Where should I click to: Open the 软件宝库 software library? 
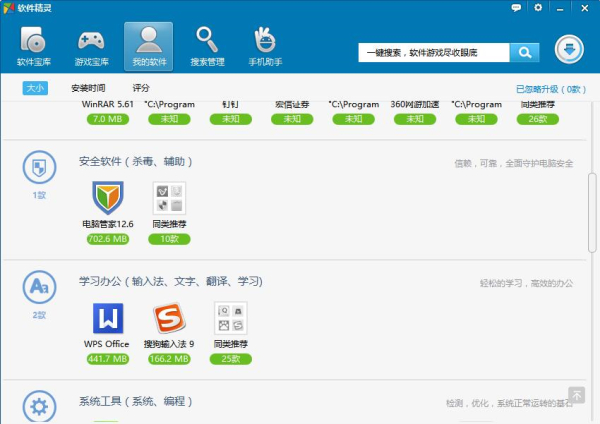(x=33, y=47)
